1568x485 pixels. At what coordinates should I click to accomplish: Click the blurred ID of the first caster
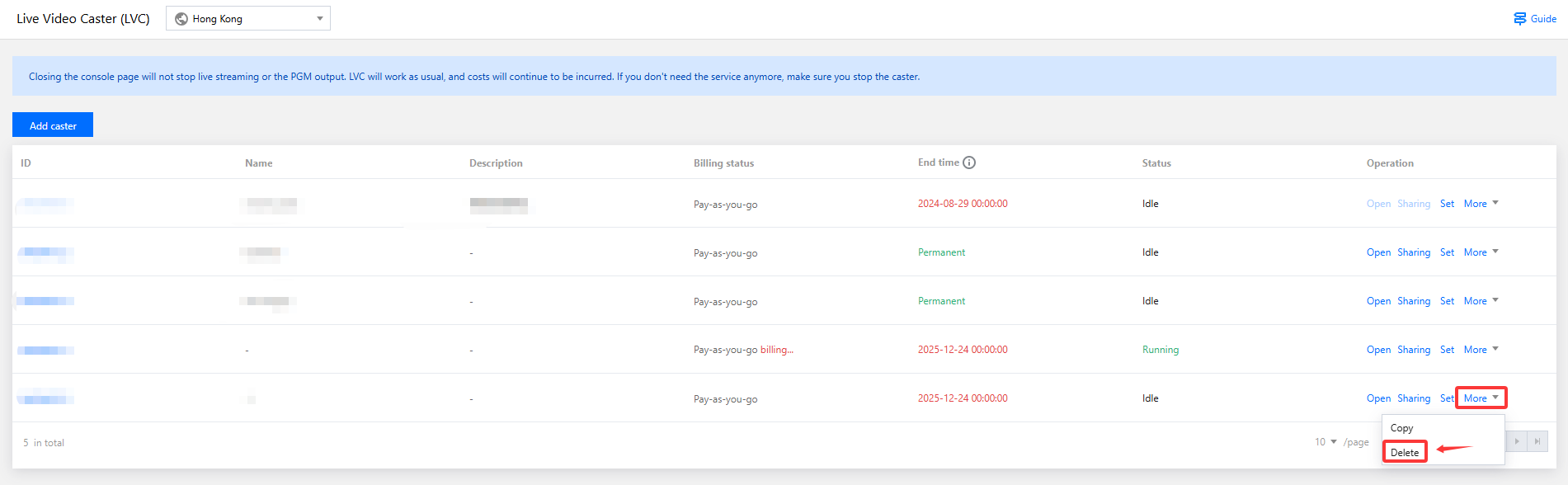pyautogui.click(x=46, y=204)
